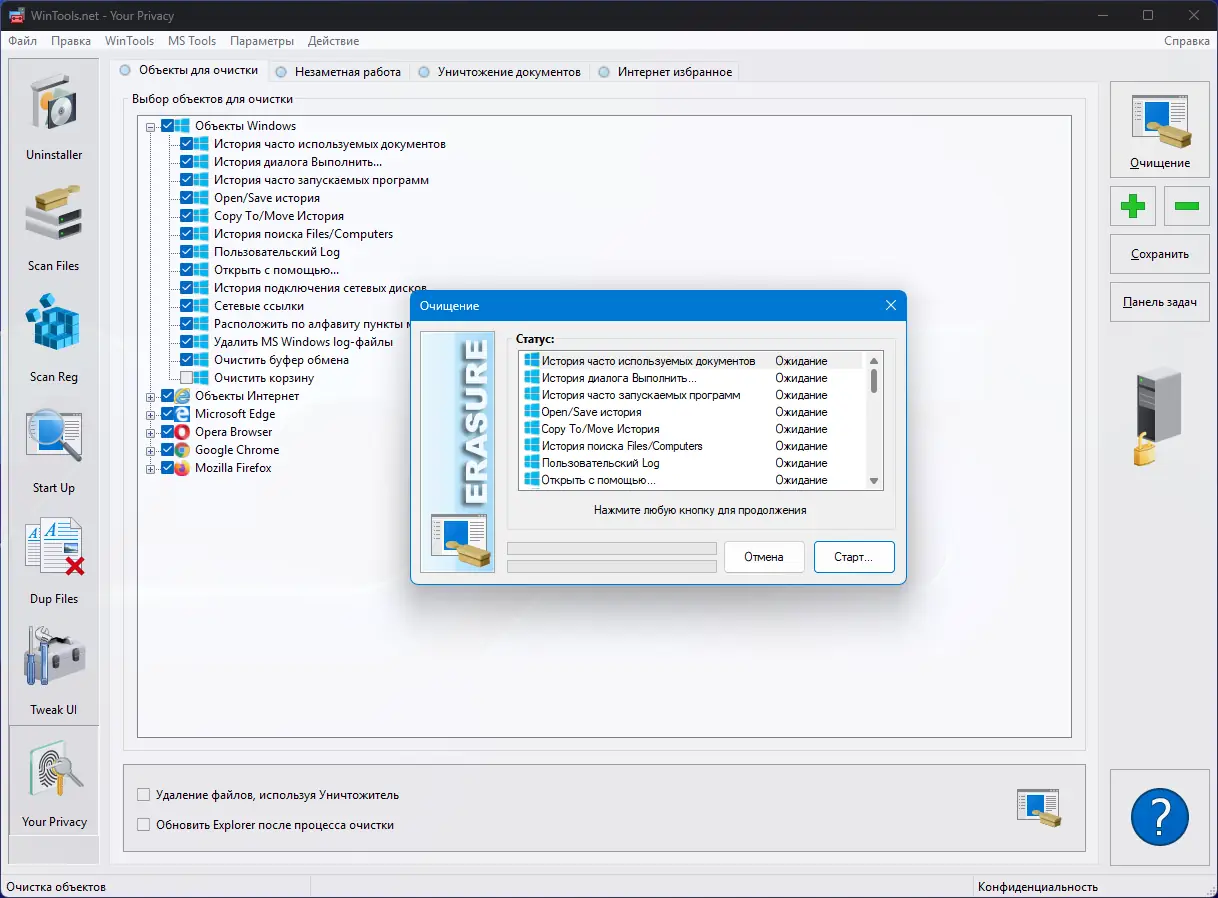The image size is (1218, 898).
Task: Toggle Очистить буфер обмена checkbox
Action: (x=186, y=360)
